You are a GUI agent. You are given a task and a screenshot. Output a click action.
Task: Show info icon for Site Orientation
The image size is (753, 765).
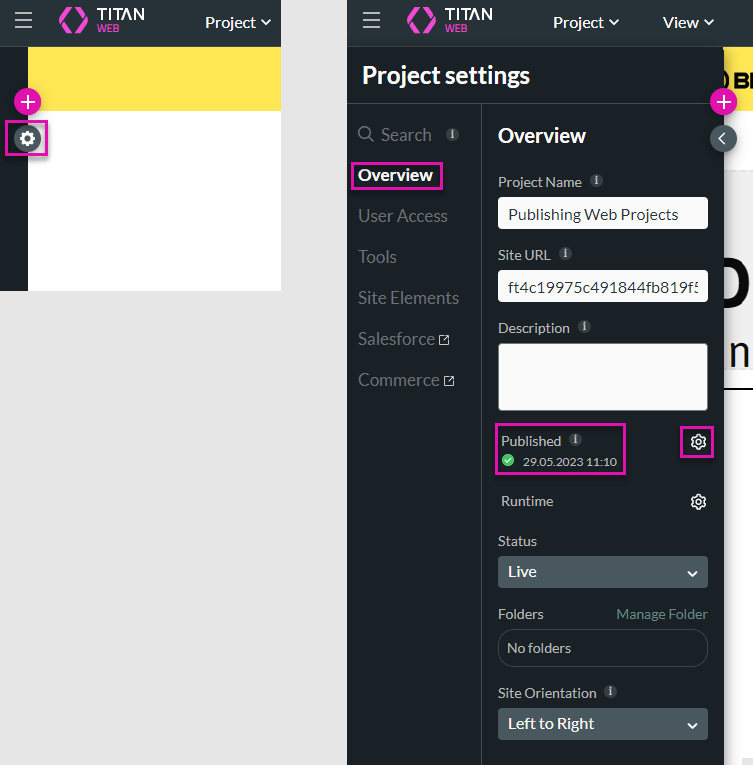(611, 691)
